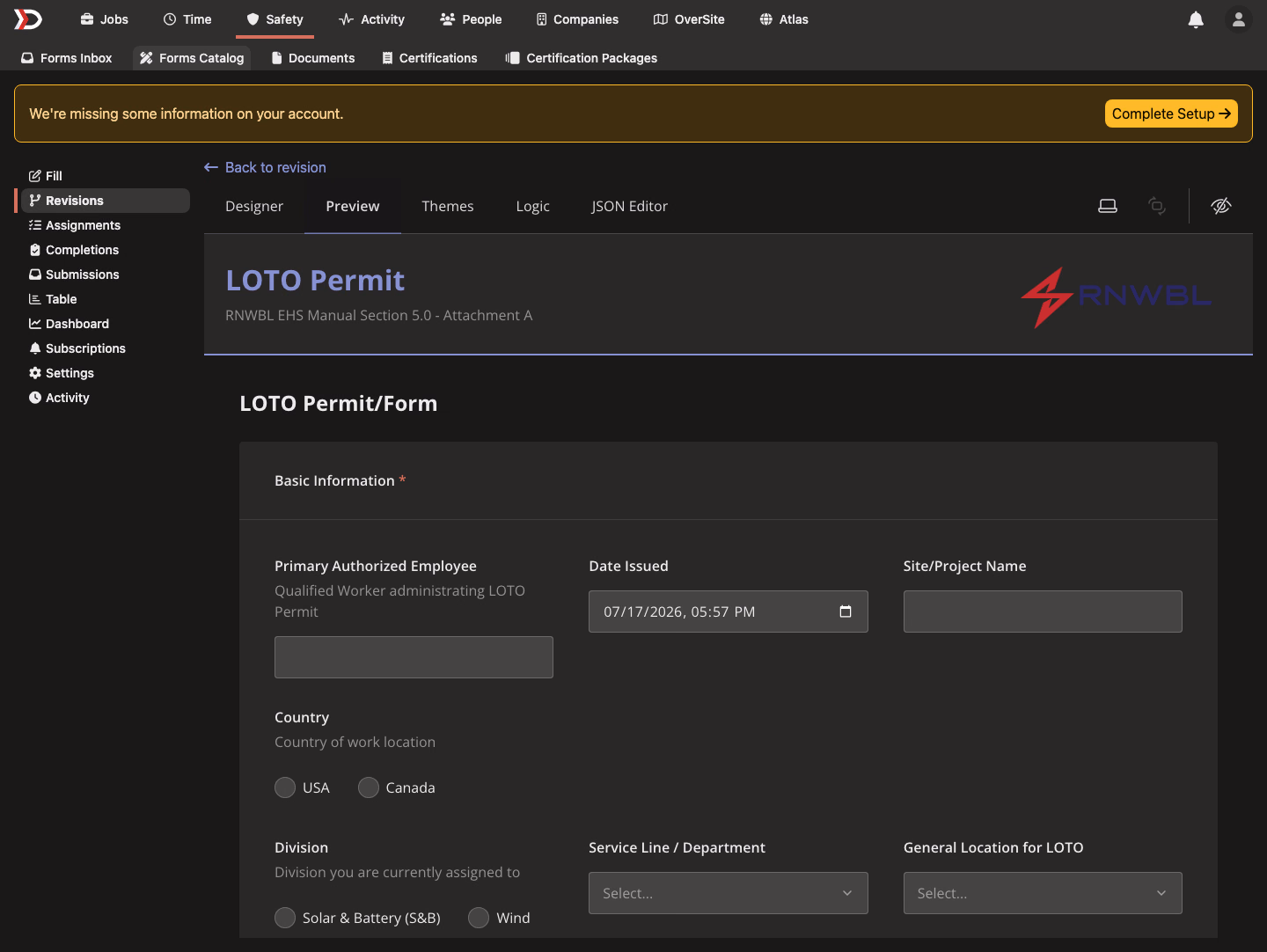
Task: Click the Site/Project Name input
Action: click(1043, 611)
